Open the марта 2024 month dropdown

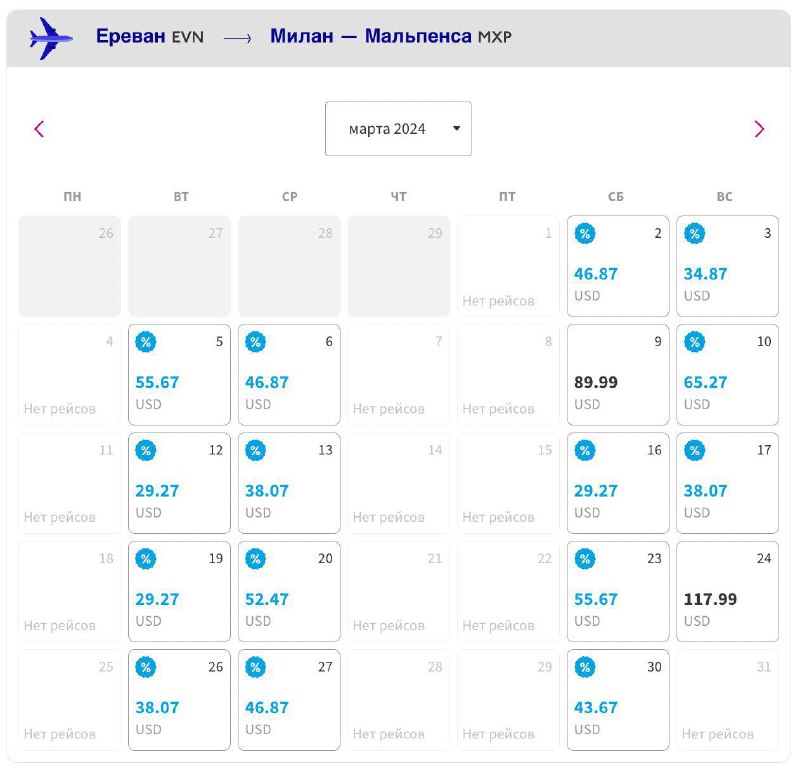(x=398, y=129)
